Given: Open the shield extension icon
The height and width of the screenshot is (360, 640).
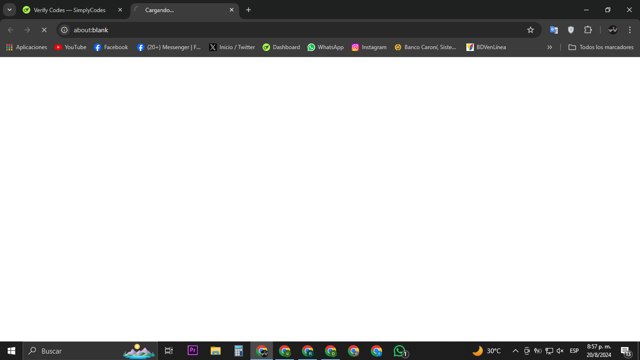Looking at the screenshot, I should 571,30.
